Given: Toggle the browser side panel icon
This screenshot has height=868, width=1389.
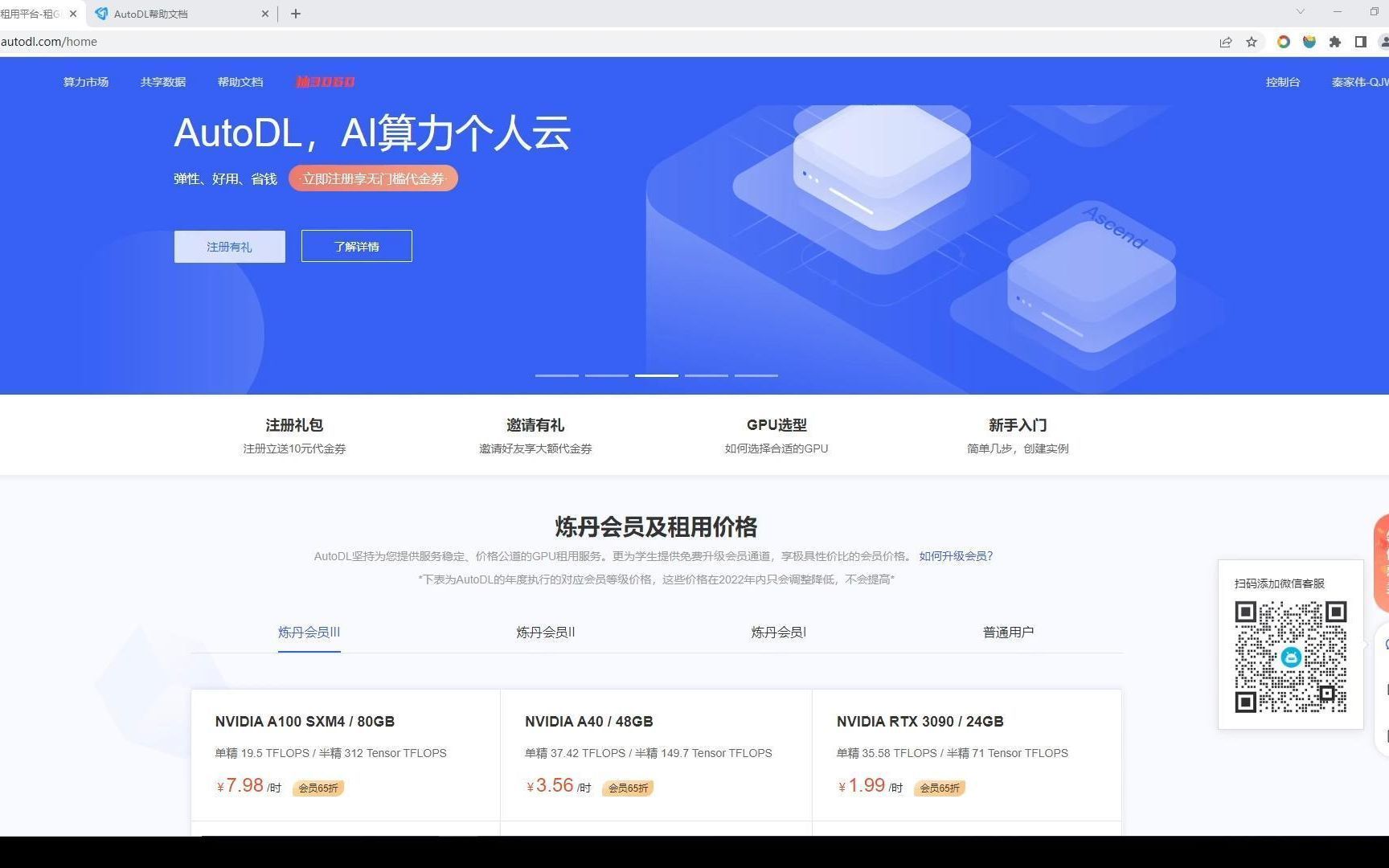Looking at the screenshot, I should coord(1361,42).
